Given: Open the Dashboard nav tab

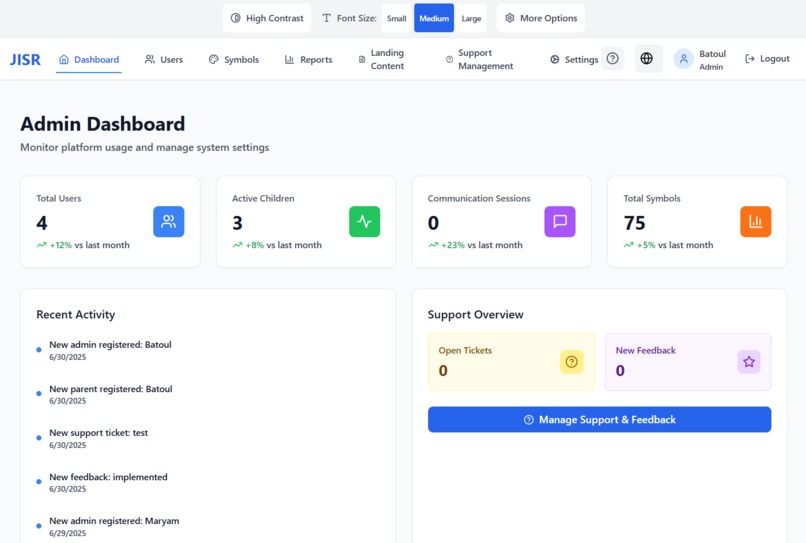Looking at the screenshot, I should (x=88, y=60).
